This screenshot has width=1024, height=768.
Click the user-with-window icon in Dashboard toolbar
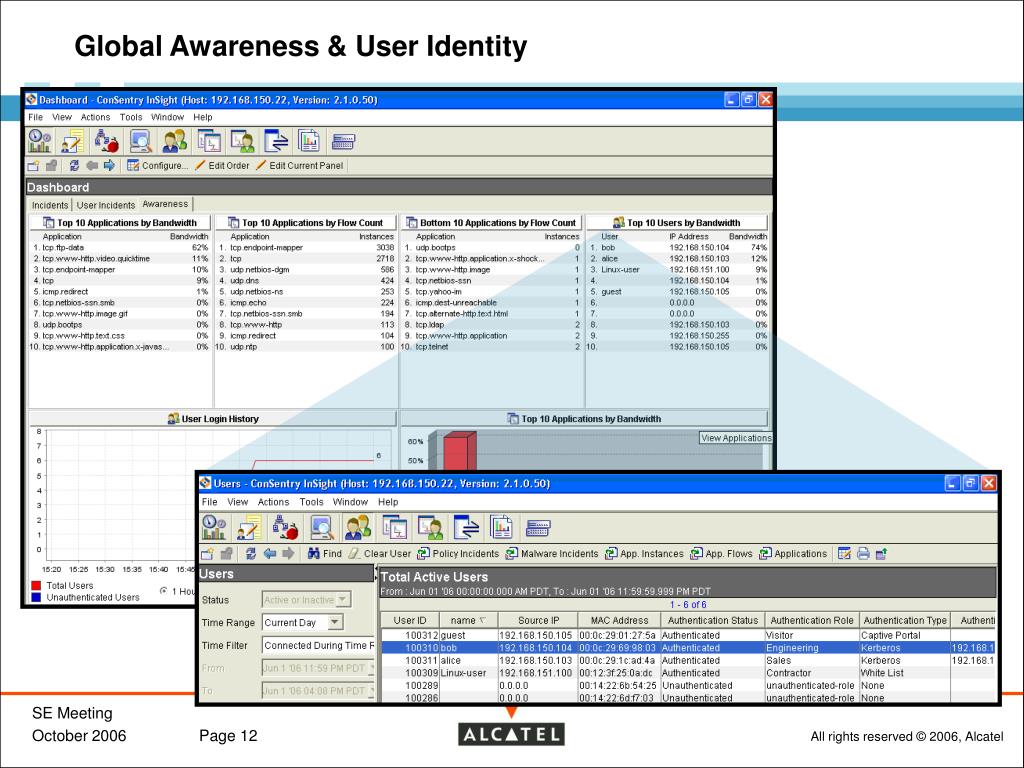point(242,140)
